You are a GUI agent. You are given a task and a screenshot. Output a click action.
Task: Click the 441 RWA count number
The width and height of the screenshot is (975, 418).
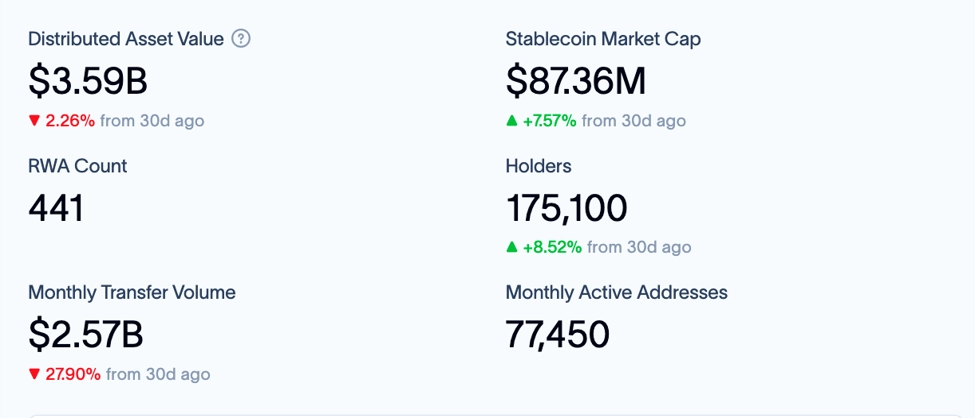[56, 208]
